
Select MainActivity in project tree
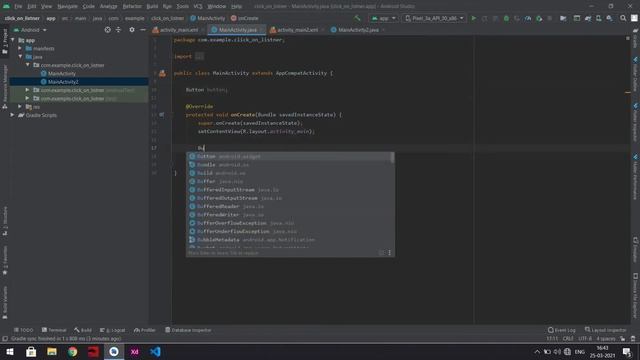pos(62,73)
